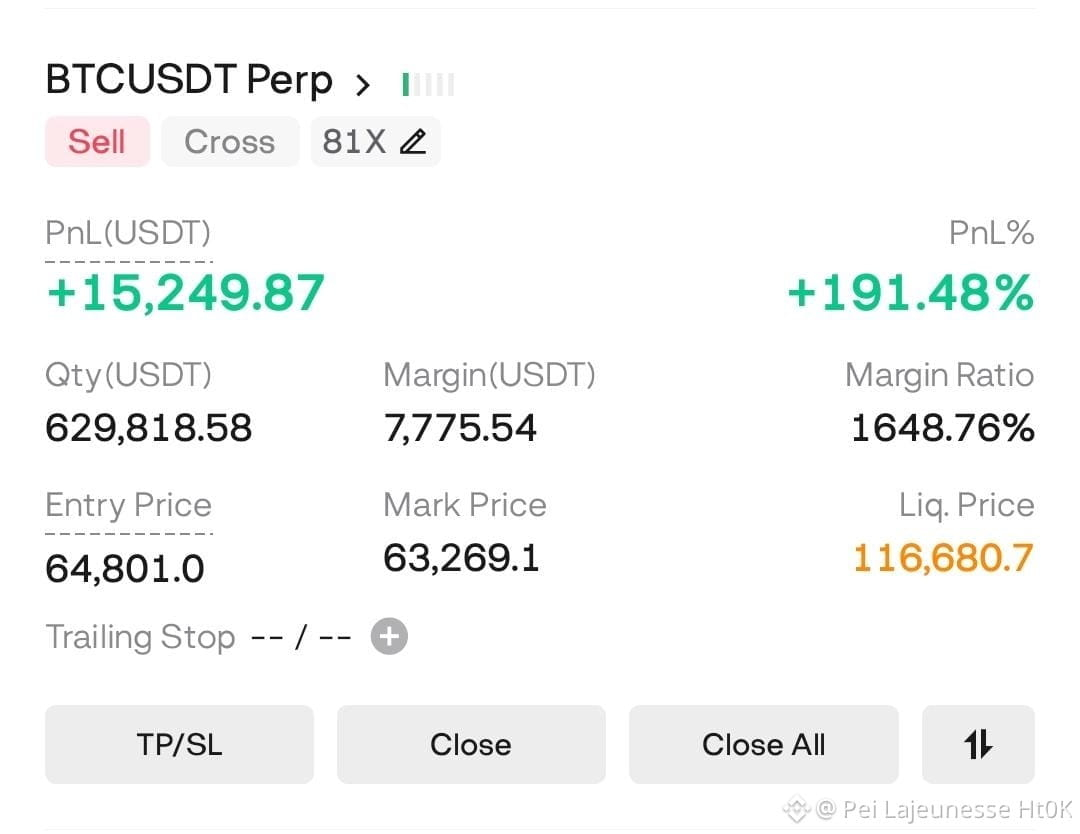The image size is (1080, 834).
Task: Click the +191.48% PnL percentage
Action: (x=911, y=293)
